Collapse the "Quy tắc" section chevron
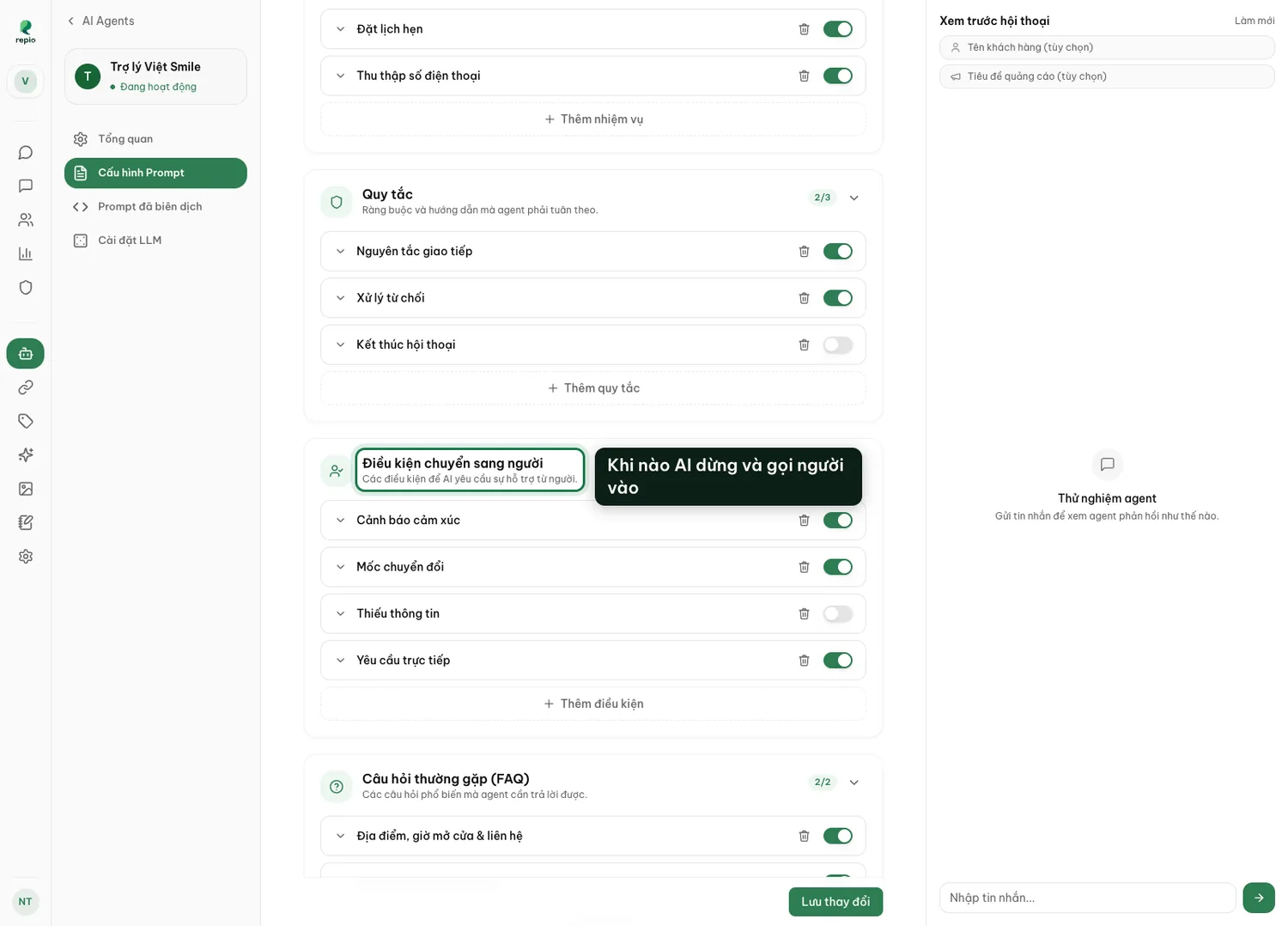1288x926 pixels. click(x=854, y=198)
